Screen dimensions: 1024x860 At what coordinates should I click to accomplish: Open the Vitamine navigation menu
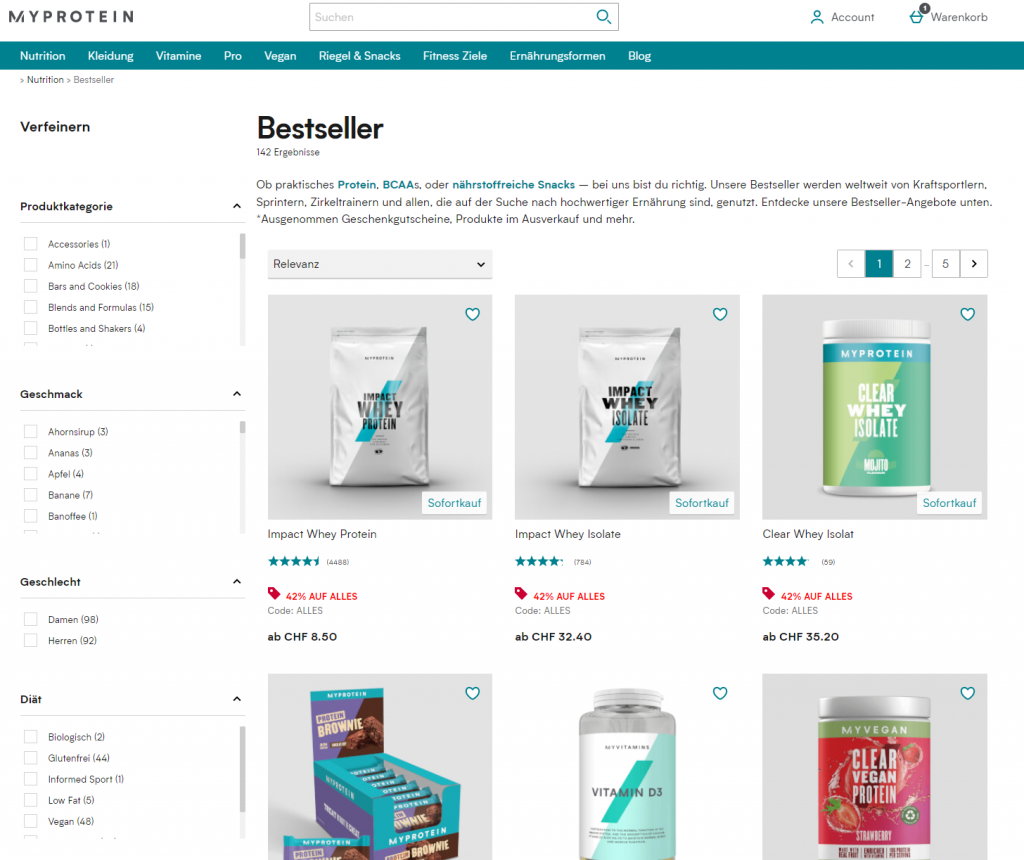pyautogui.click(x=178, y=56)
